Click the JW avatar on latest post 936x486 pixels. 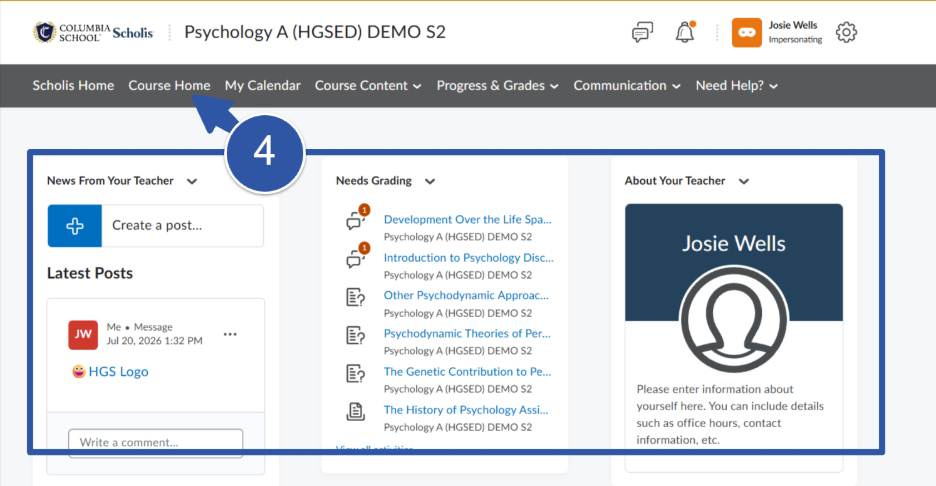point(83,334)
